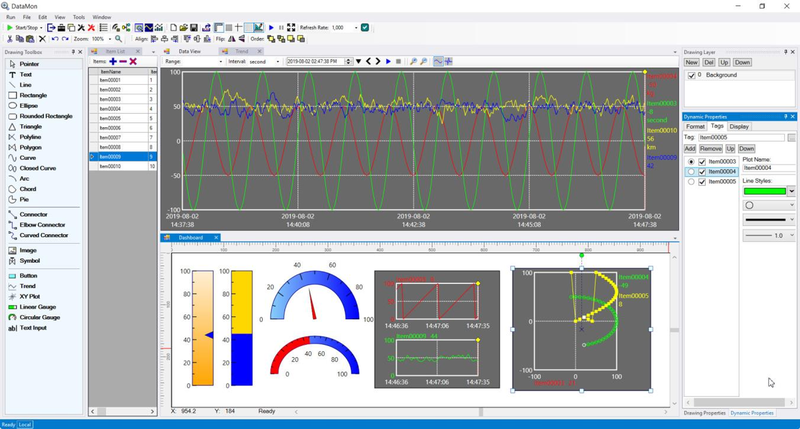The width and height of the screenshot is (800, 429).
Task: Toggle the Item00005 checkbox
Action: 702,182
